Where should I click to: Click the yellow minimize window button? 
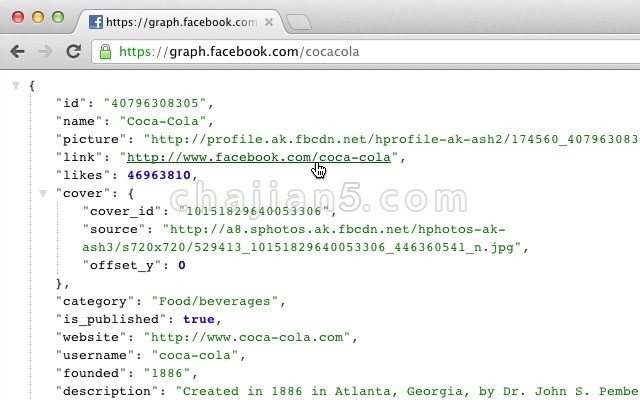38,17
